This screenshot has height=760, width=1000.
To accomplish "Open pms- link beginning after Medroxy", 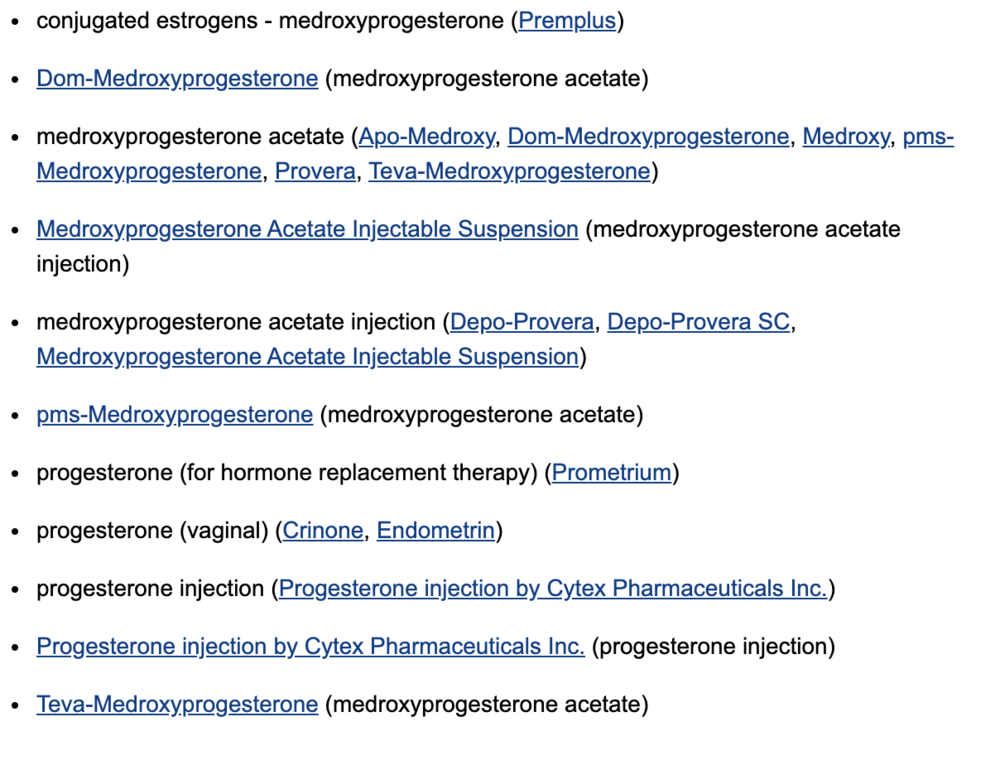I will pos(928,136).
